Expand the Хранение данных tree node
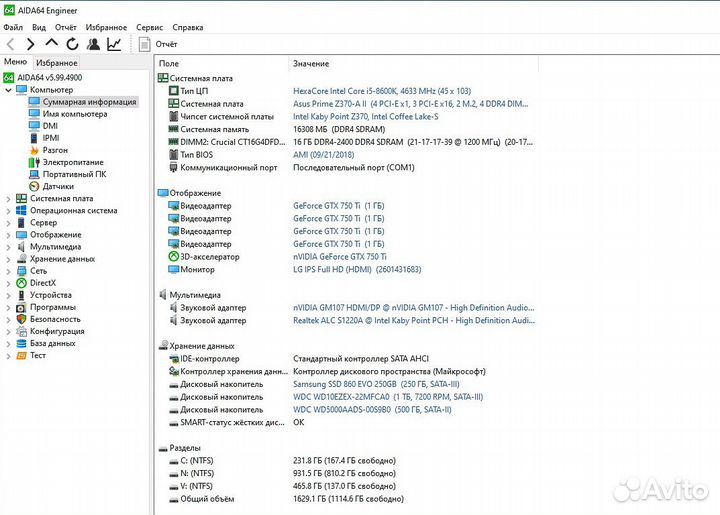The height and width of the screenshot is (515, 720). coord(8,259)
